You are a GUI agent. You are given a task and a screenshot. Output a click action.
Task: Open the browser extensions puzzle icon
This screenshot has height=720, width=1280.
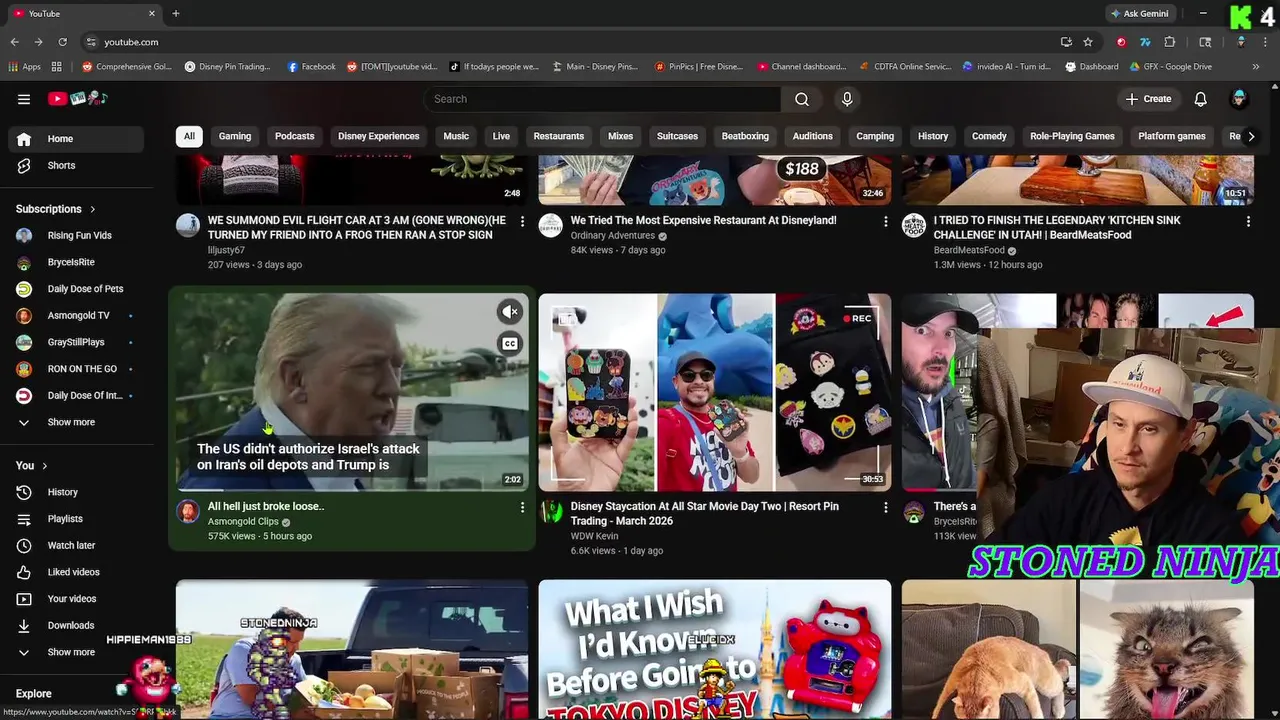pyautogui.click(x=1170, y=42)
